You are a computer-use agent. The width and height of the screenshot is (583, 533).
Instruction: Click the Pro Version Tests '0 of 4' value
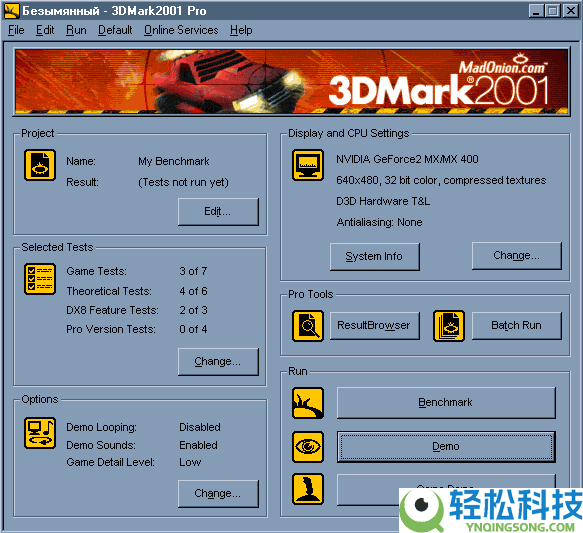193,329
